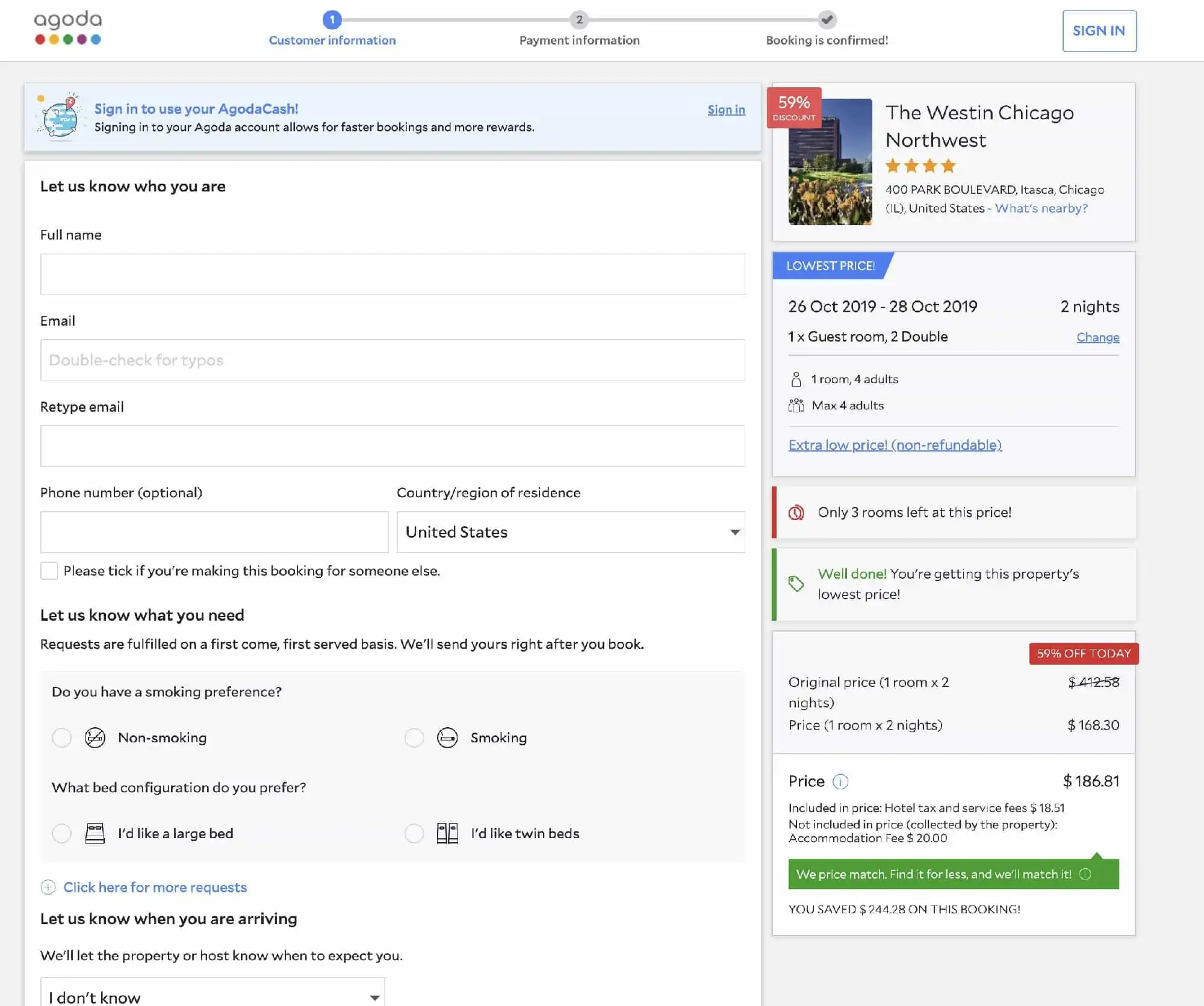Click '1 x Guest room, 2 Double' text
This screenshot has height=1006, width=1204.
pyautogui.click(x=868, y=337)
